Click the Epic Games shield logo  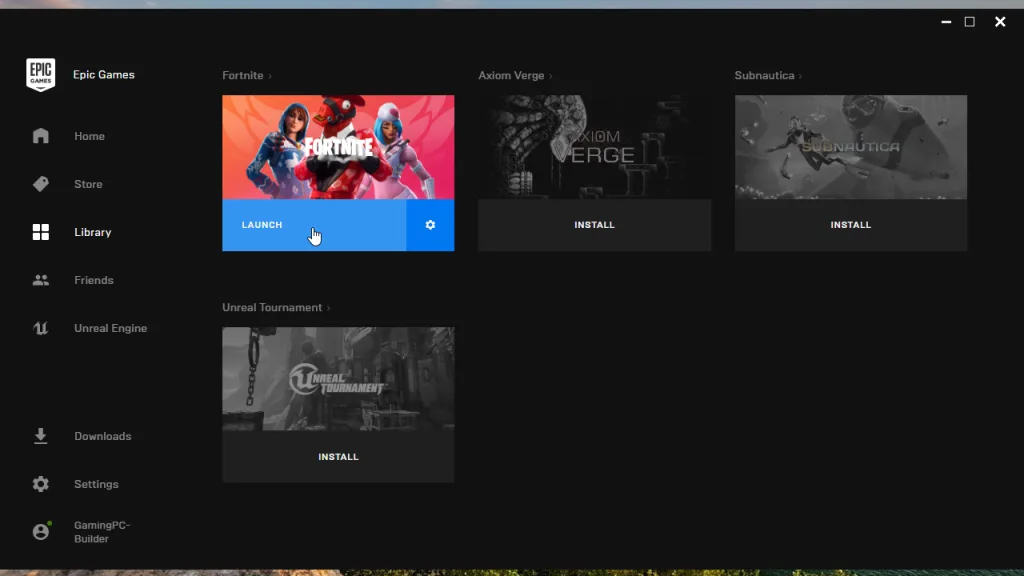click(40, 74)
